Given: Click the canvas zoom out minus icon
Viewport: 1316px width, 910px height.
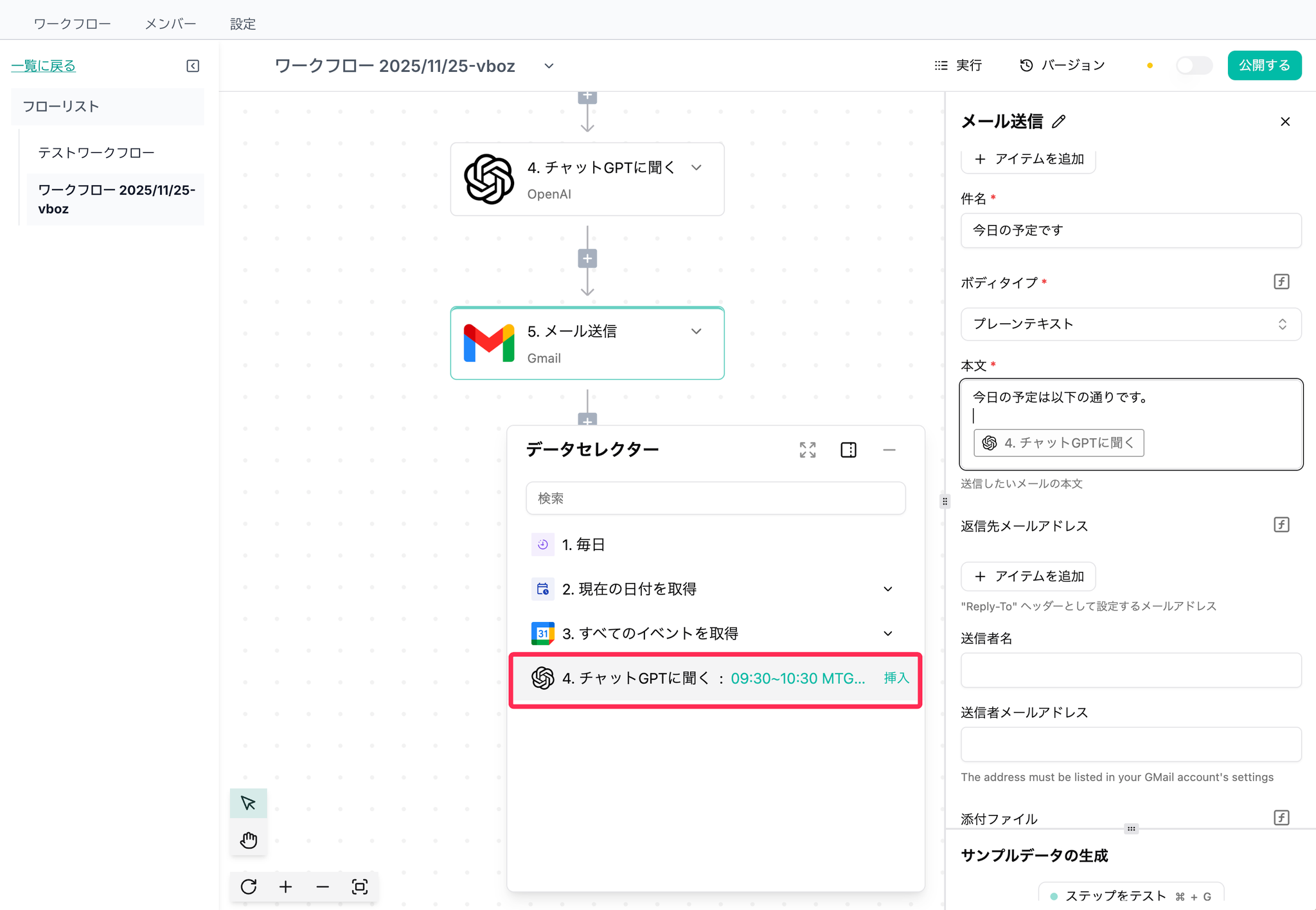Looking at the screenshot, I should (323, 887).
